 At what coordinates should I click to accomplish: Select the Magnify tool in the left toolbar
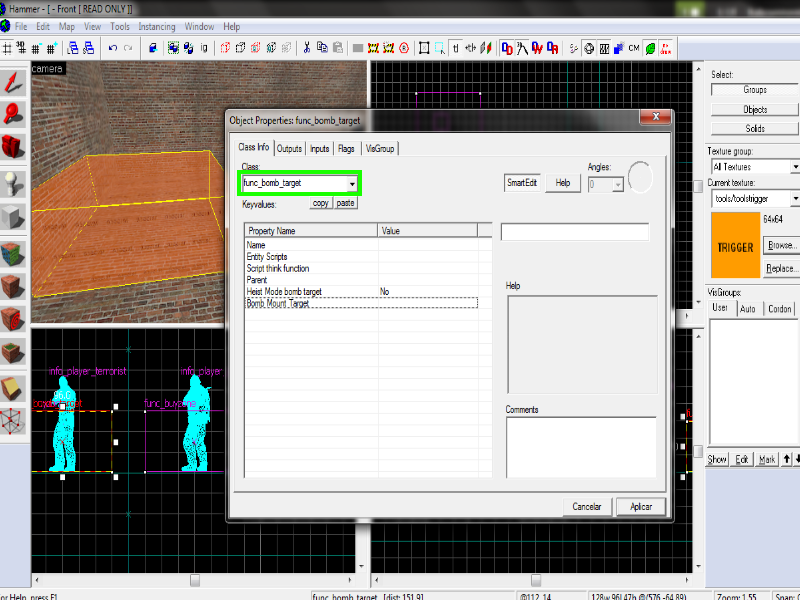click(x=14, y=114)
